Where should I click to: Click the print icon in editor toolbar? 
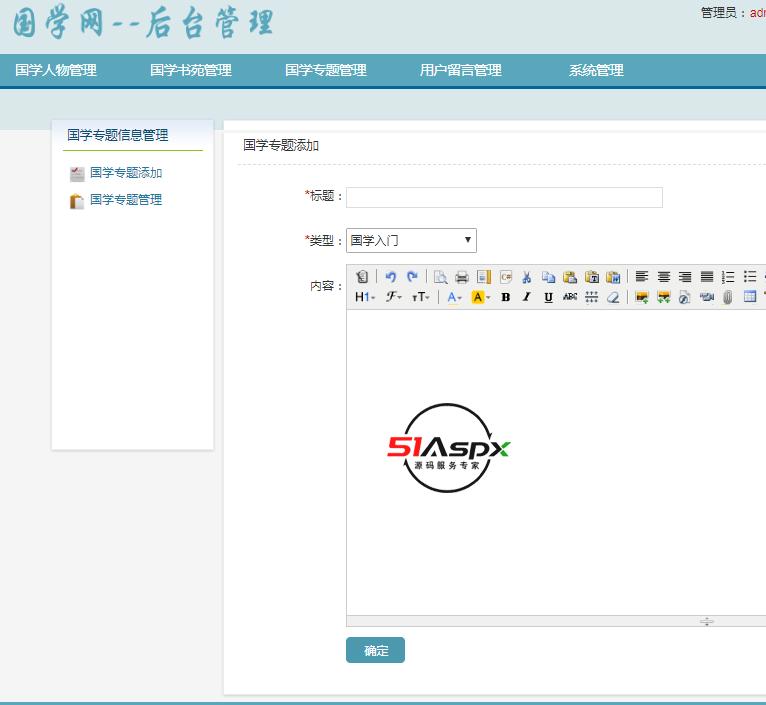click(462, 277)
